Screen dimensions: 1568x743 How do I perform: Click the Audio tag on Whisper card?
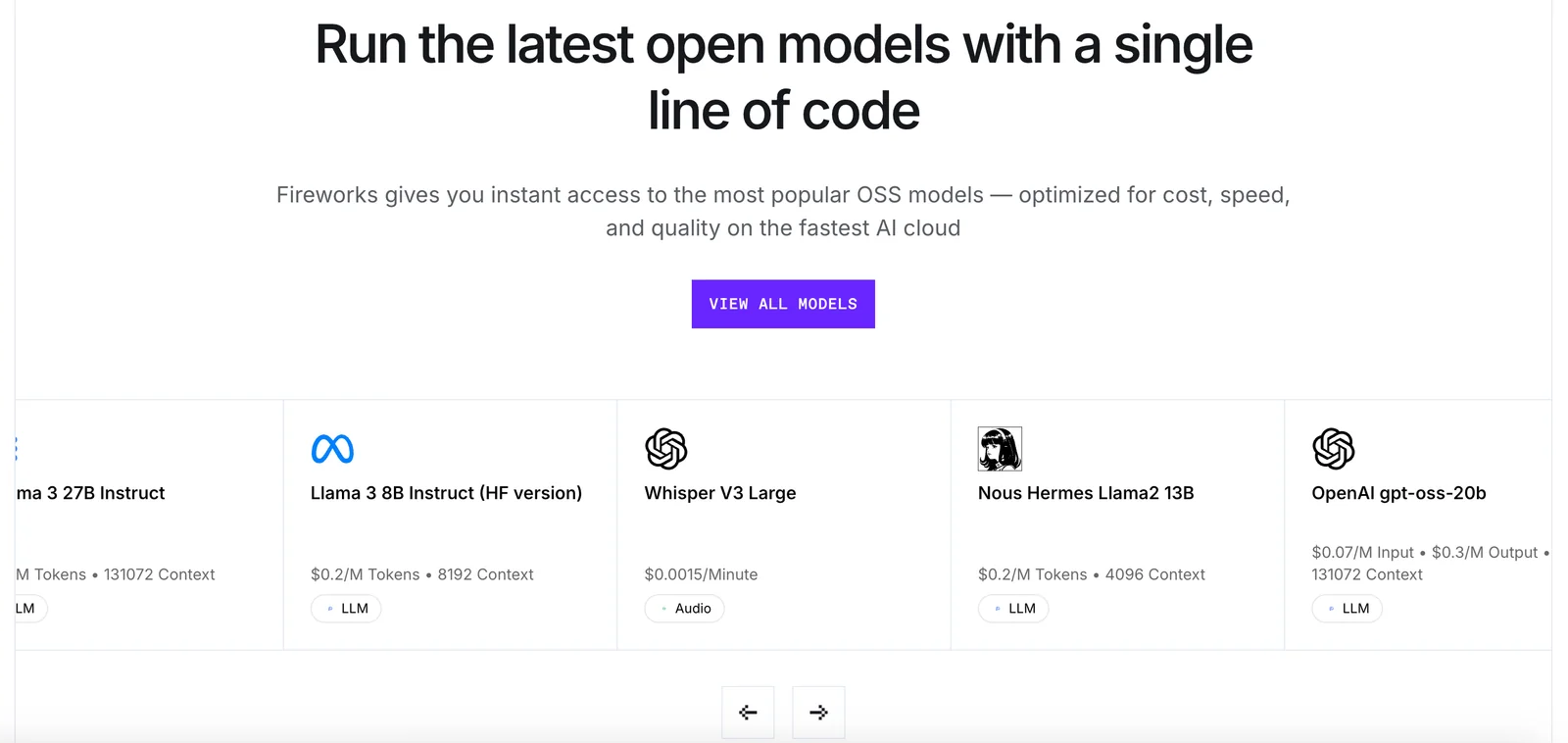click(x=684, y=609)
